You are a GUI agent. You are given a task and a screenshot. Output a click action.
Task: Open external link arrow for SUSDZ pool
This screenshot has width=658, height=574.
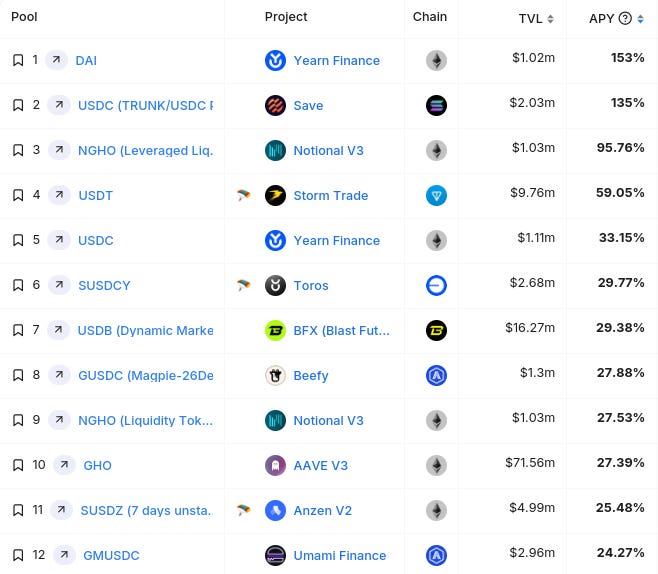(x=61, y=510)
